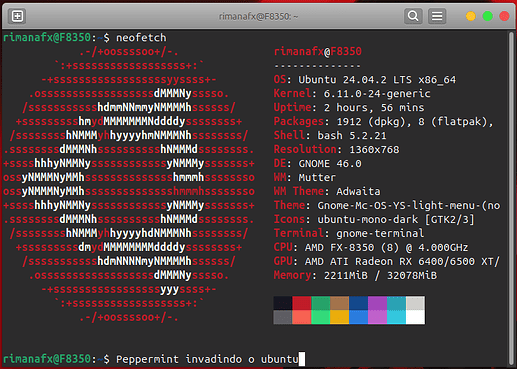Click the OS line Ubuntu 24.04.2 LTS
517x369 pixels.
[x=365, y=80]
